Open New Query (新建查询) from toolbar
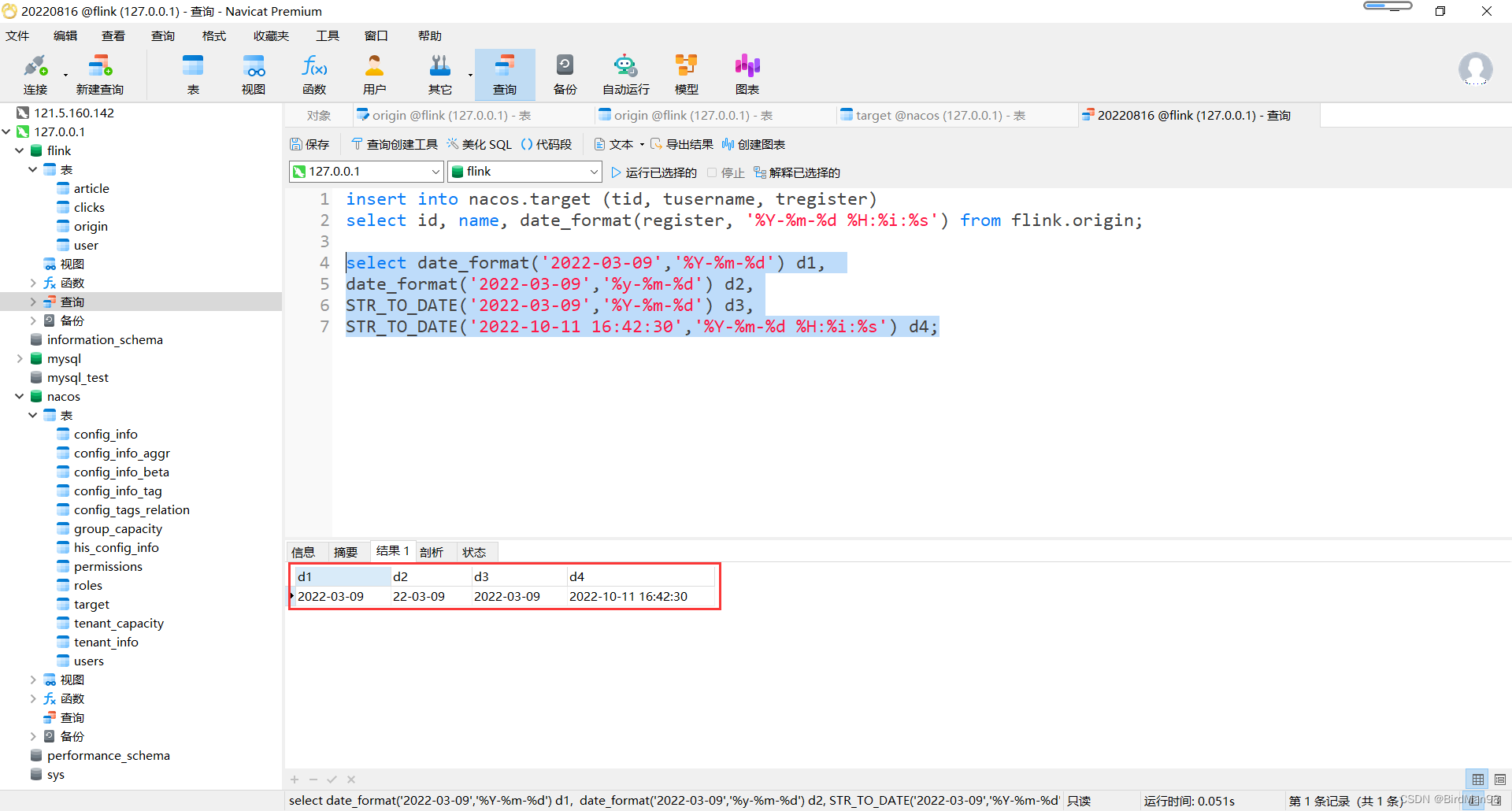 click(100, 75)
